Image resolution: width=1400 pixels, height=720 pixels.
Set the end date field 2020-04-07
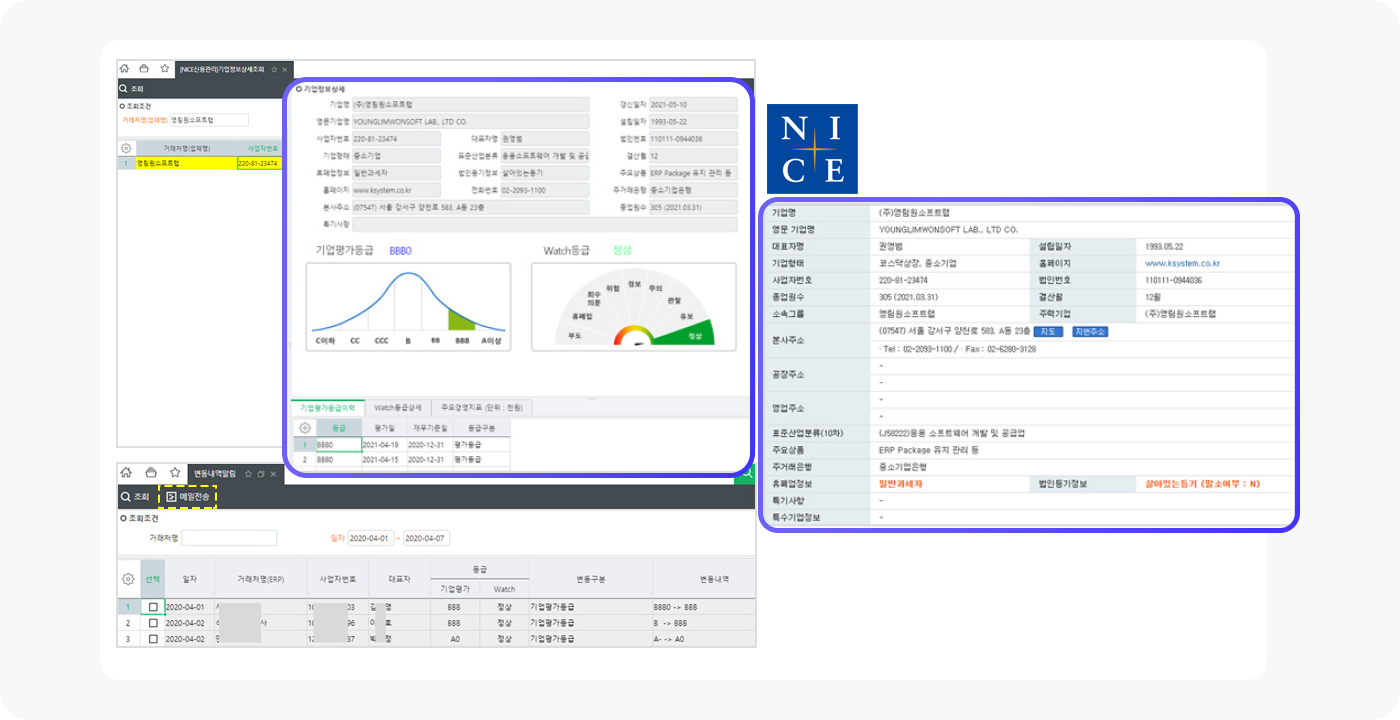[427, 538]
